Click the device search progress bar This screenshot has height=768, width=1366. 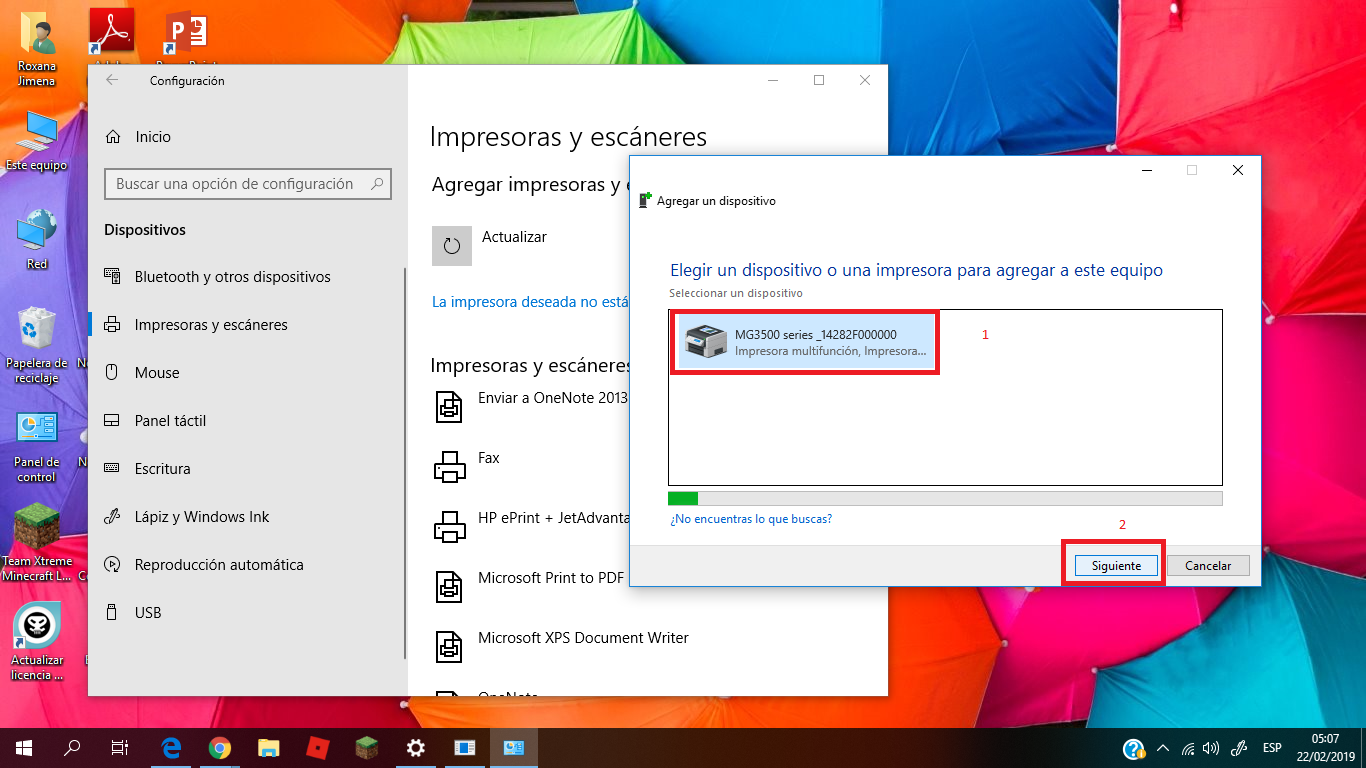tap(945, 498)
